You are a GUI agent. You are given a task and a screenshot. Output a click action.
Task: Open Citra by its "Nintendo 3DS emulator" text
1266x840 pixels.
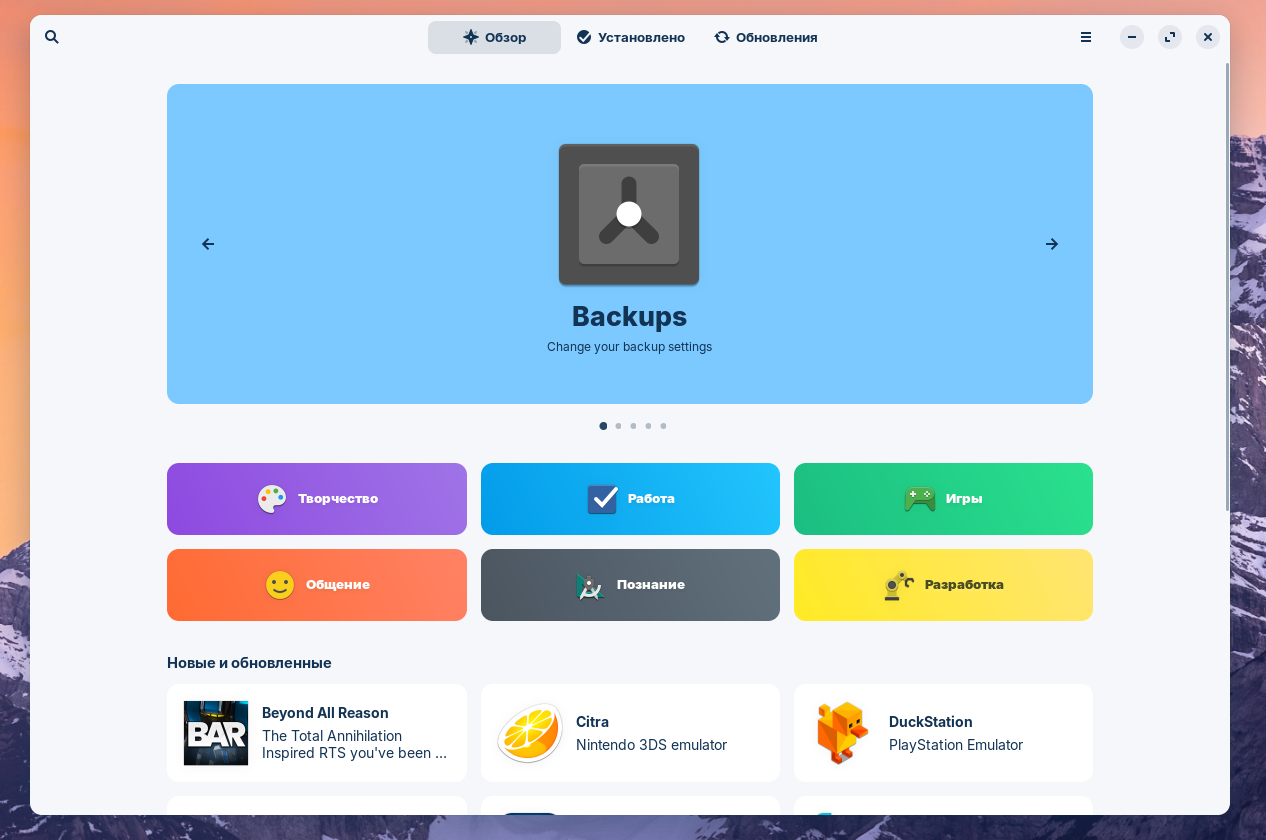coord(651,745)
